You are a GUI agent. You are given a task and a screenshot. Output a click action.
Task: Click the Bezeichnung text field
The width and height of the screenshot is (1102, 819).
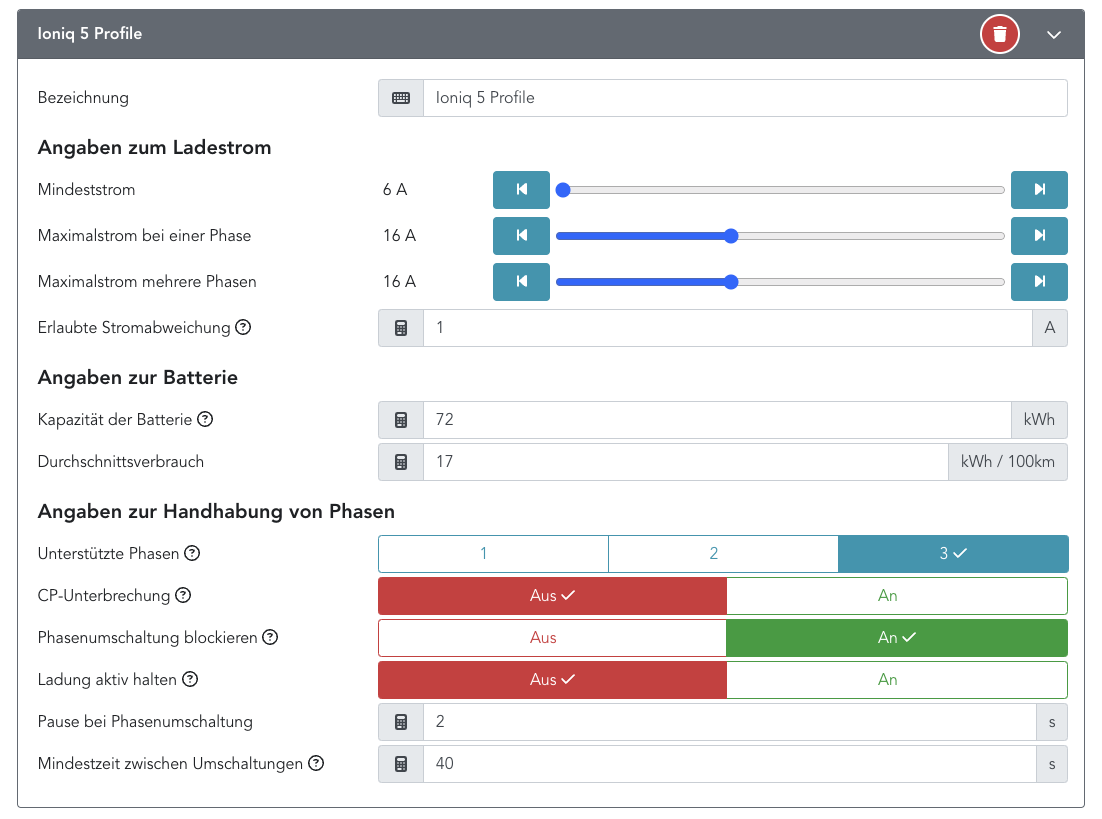coord(744,98)
